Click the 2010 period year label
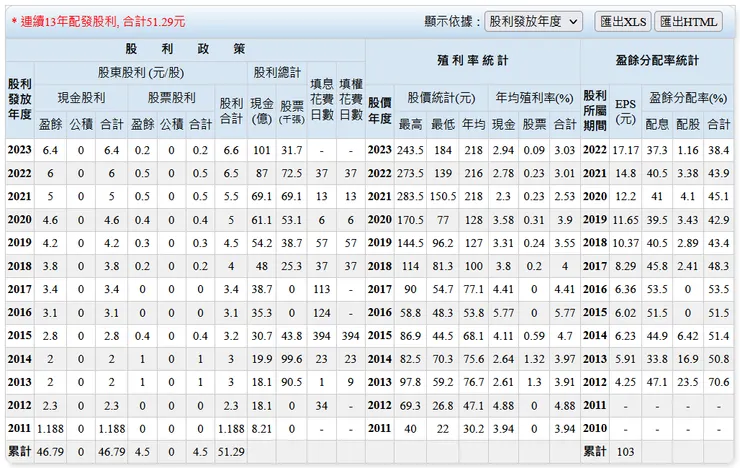 pyautogui.click(x=595, y=428)
